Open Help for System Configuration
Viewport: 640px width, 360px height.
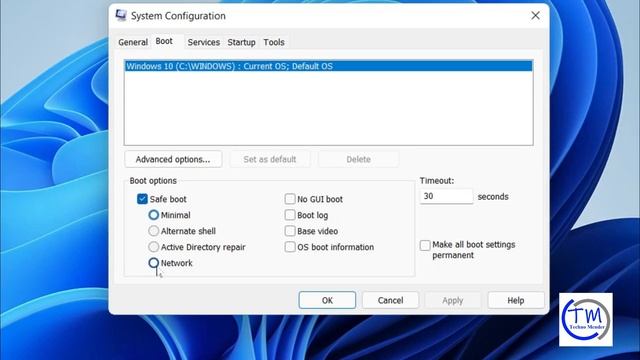click(516, 300)
